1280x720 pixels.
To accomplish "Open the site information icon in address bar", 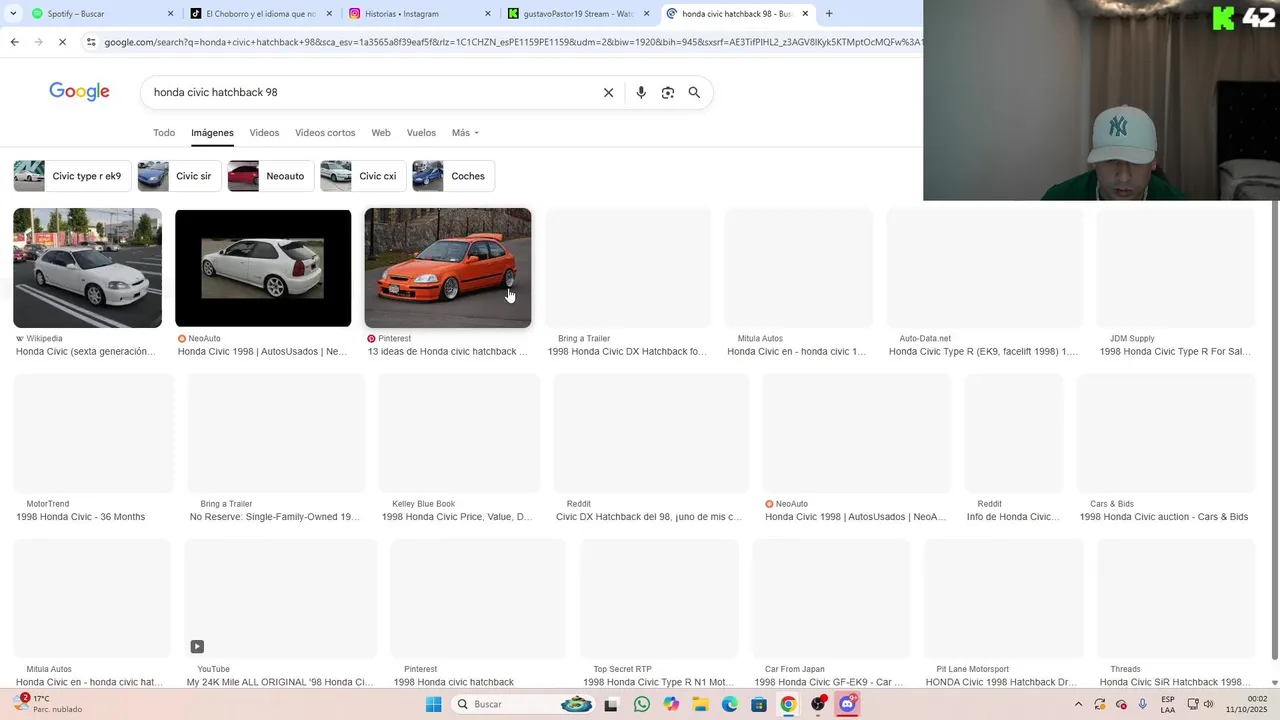I will click(x=91, y=42).
